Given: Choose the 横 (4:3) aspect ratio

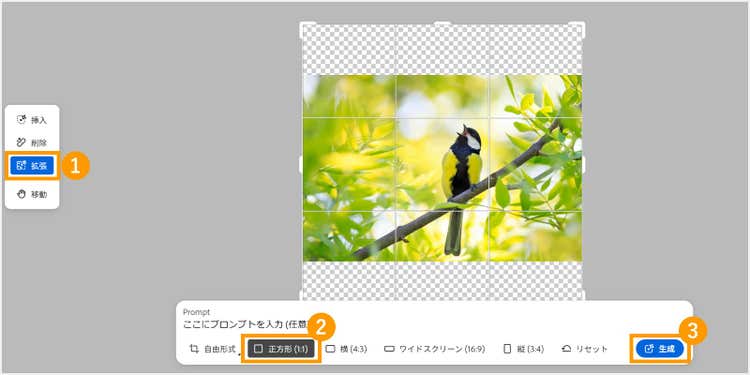Looking at the screenshot, I should (x=346, y=349).
